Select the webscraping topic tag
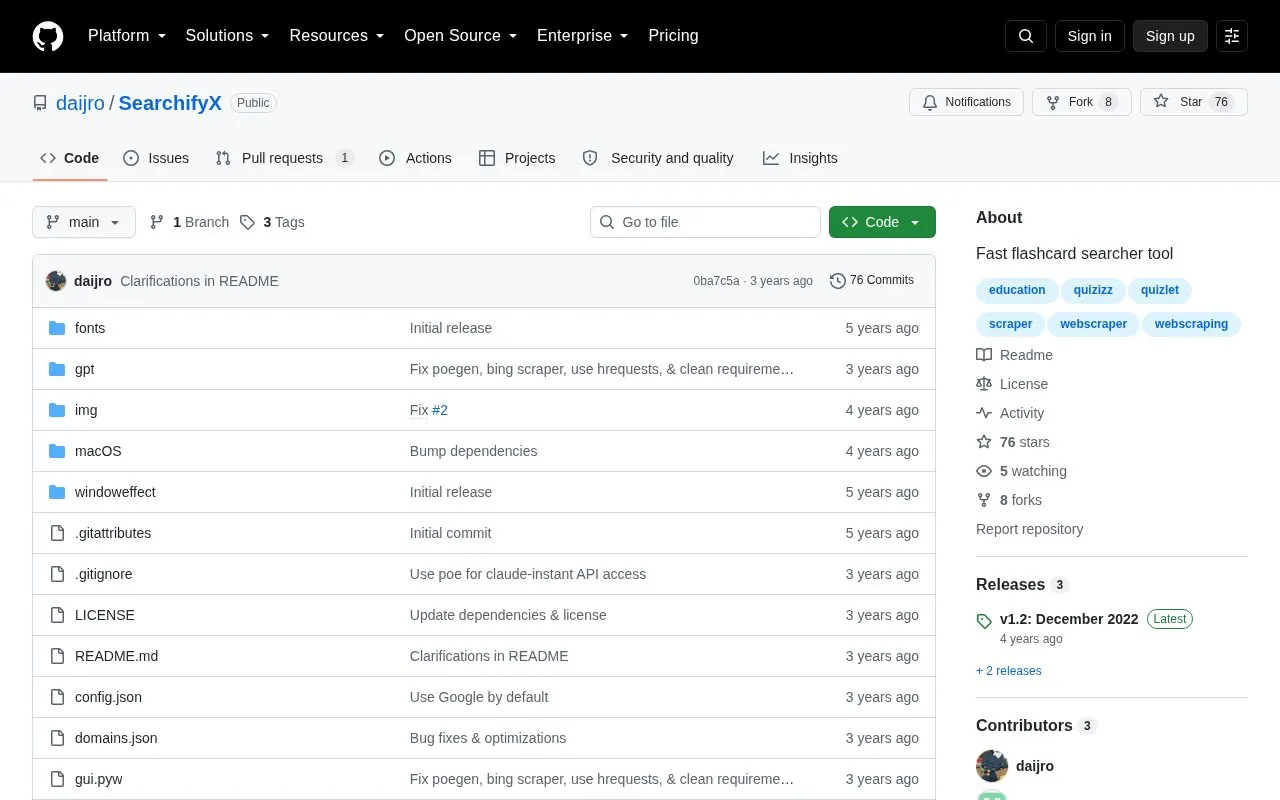Viewport: 1280px width, 800px height. tap(1191, 324)
